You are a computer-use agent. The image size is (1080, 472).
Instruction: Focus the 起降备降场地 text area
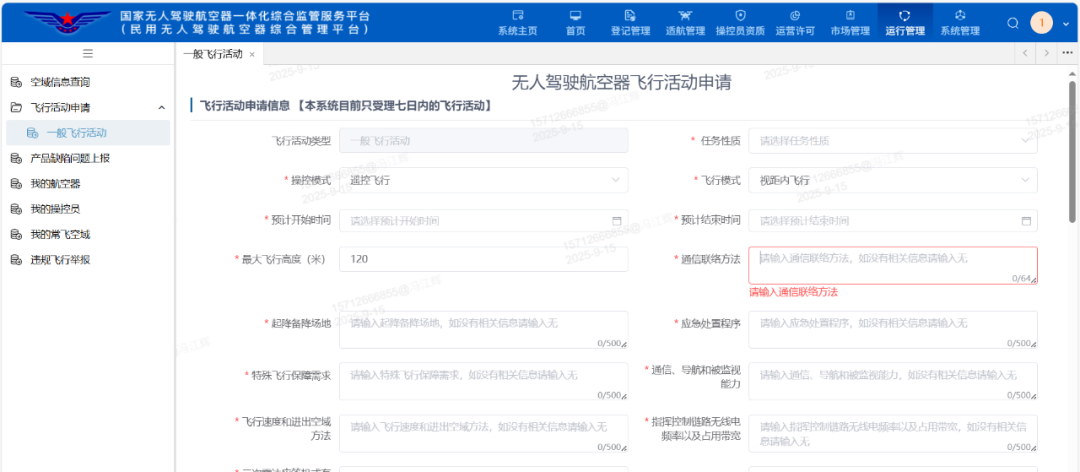point(484,330)
